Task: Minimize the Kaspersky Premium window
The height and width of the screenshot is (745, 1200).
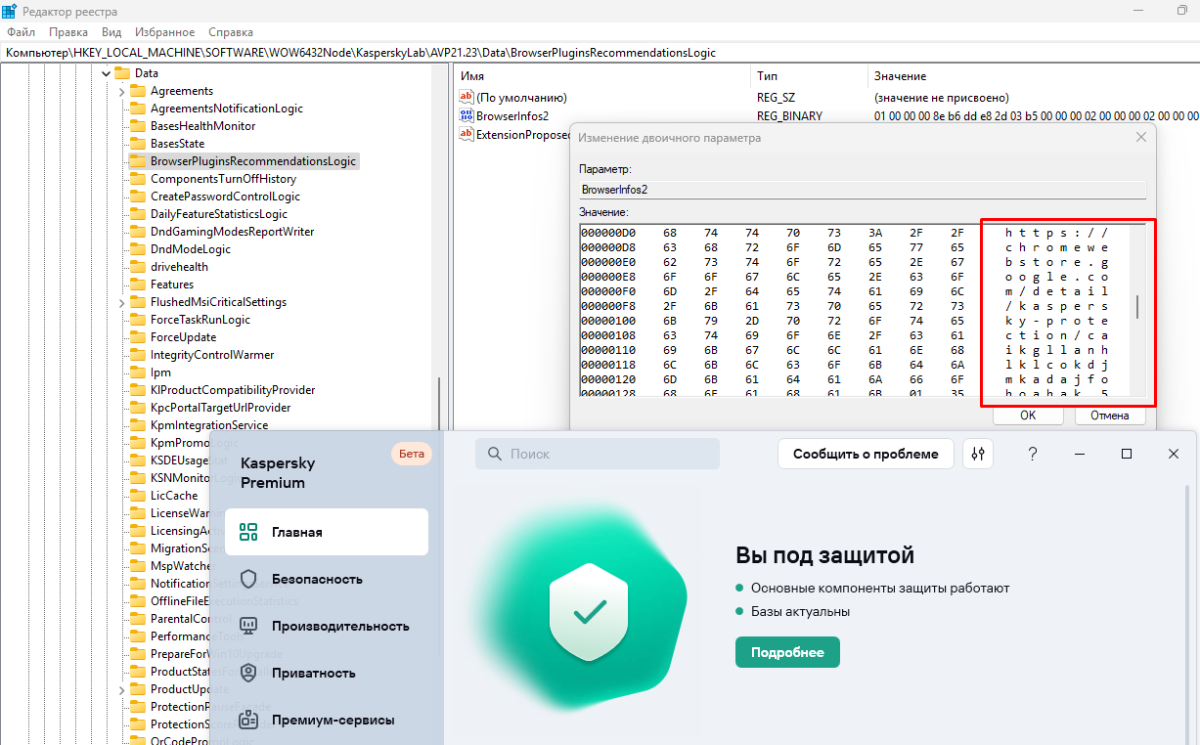Action: point(1080,454)
